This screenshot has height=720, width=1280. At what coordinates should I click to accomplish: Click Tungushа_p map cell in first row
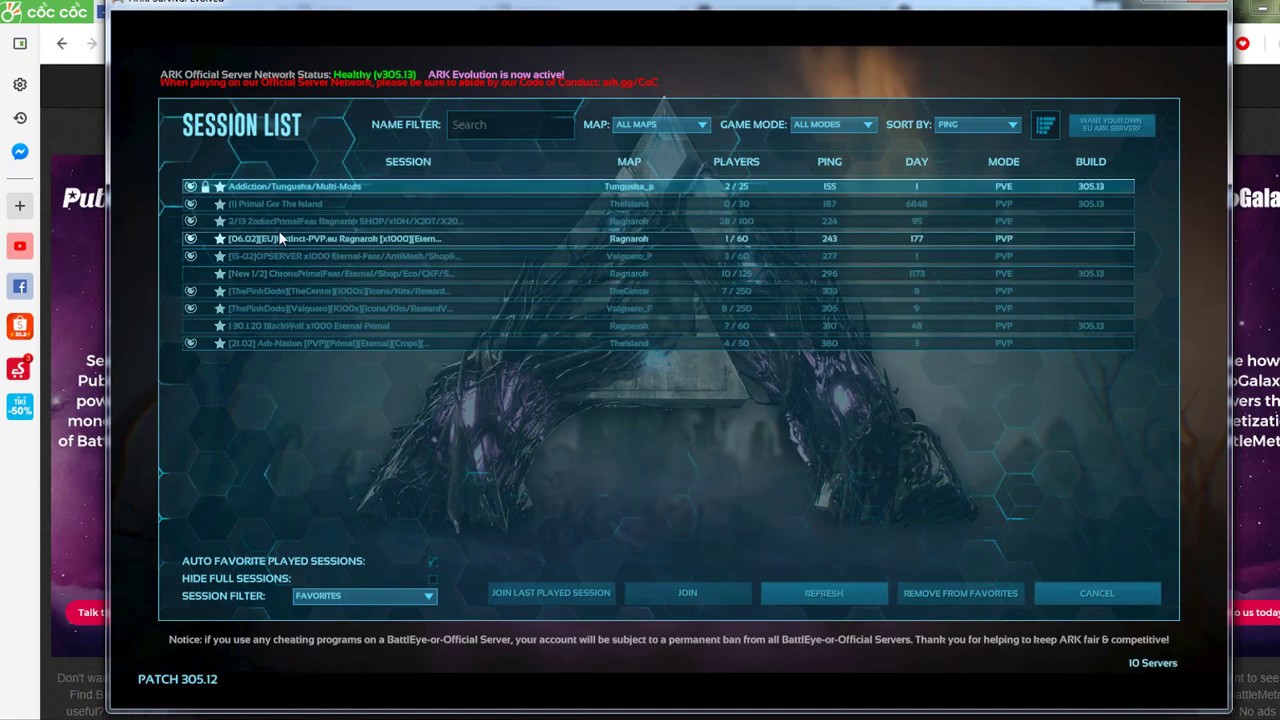pos(629,186)
